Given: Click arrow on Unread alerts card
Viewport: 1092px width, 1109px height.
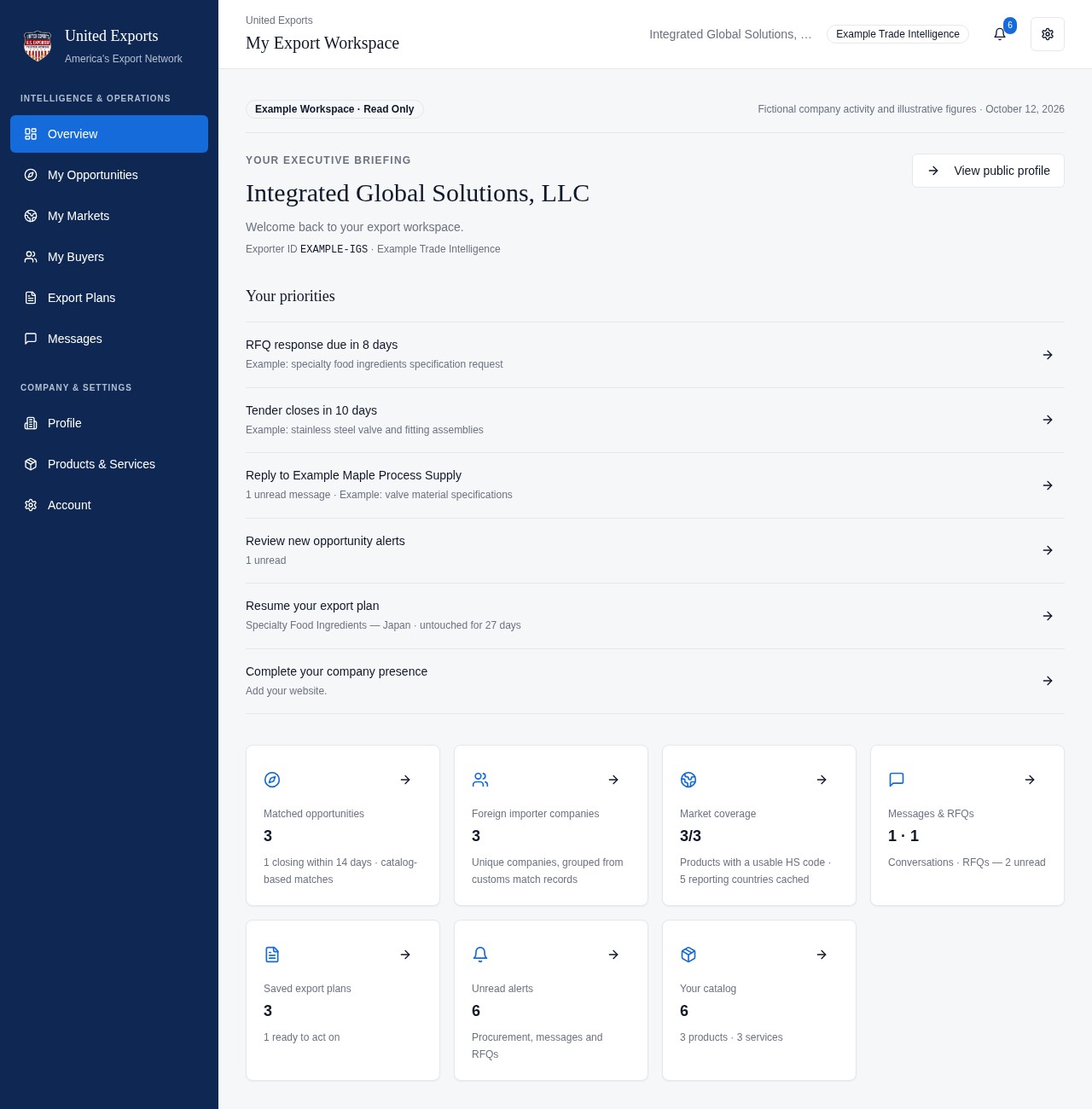Looking at the screenshot, I should [613, 955].
